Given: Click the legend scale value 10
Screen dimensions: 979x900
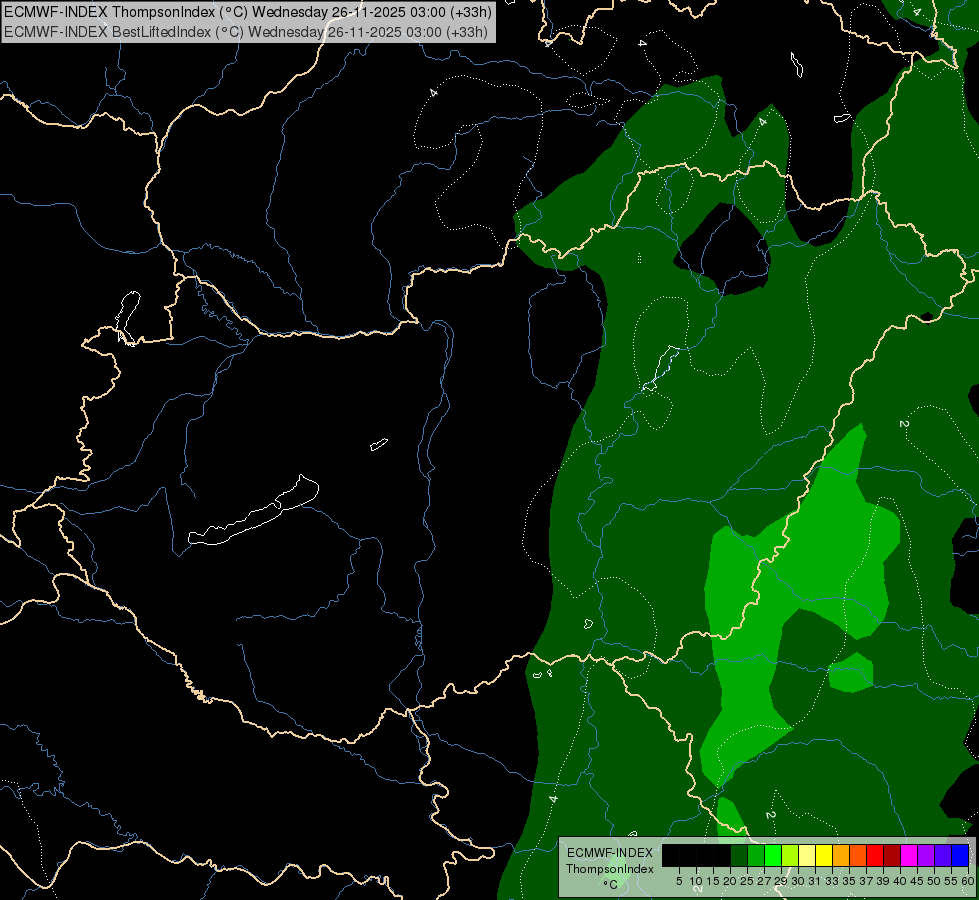Looking at the screenshot, I should [696, 881].
